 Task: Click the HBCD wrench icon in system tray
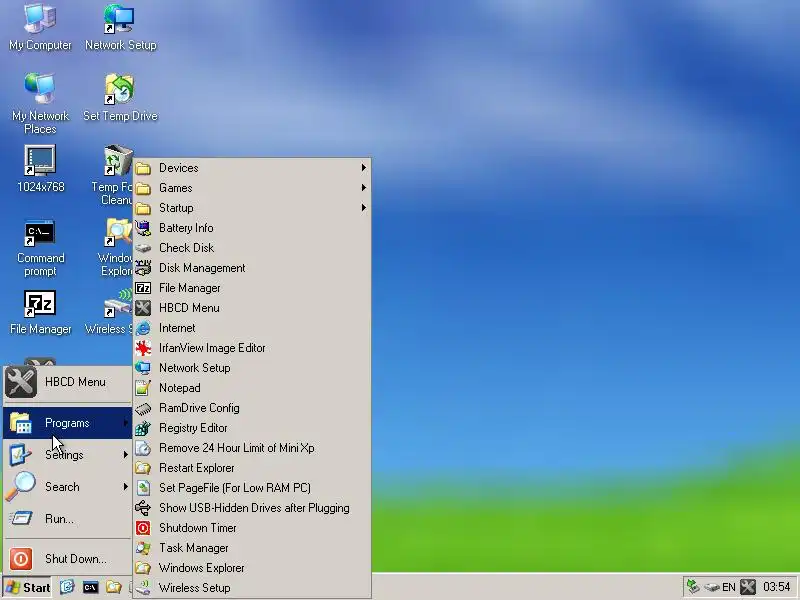748,587
